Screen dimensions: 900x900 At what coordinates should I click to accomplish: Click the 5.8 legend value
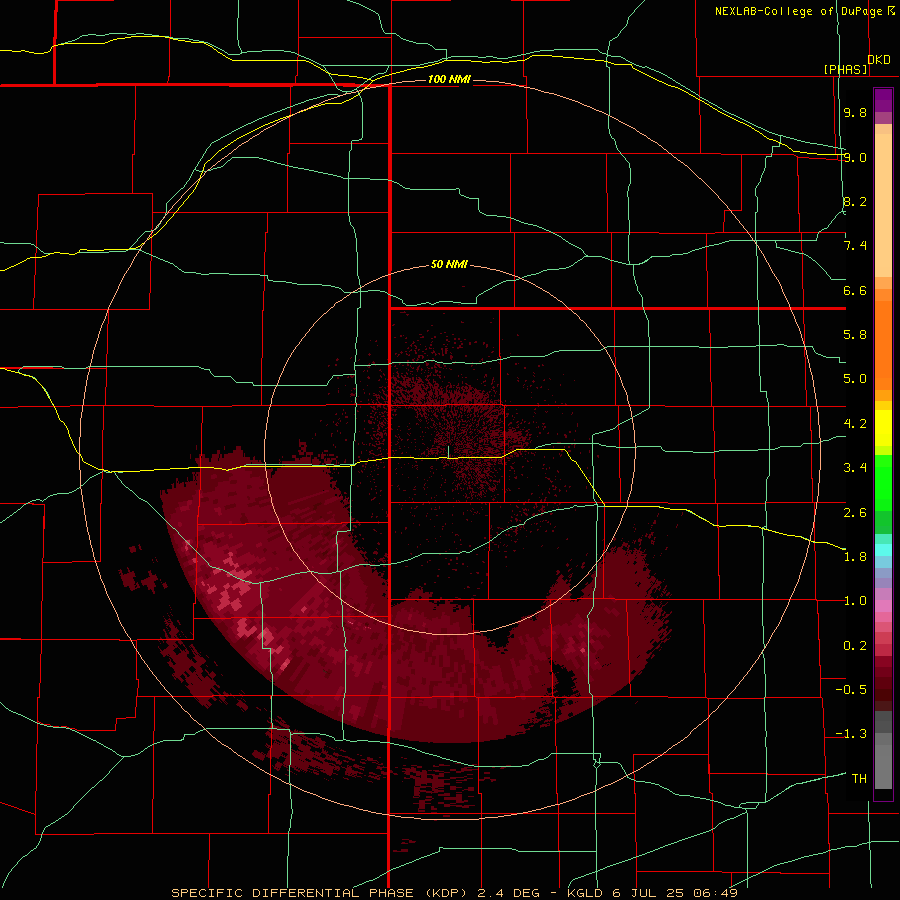855,335
